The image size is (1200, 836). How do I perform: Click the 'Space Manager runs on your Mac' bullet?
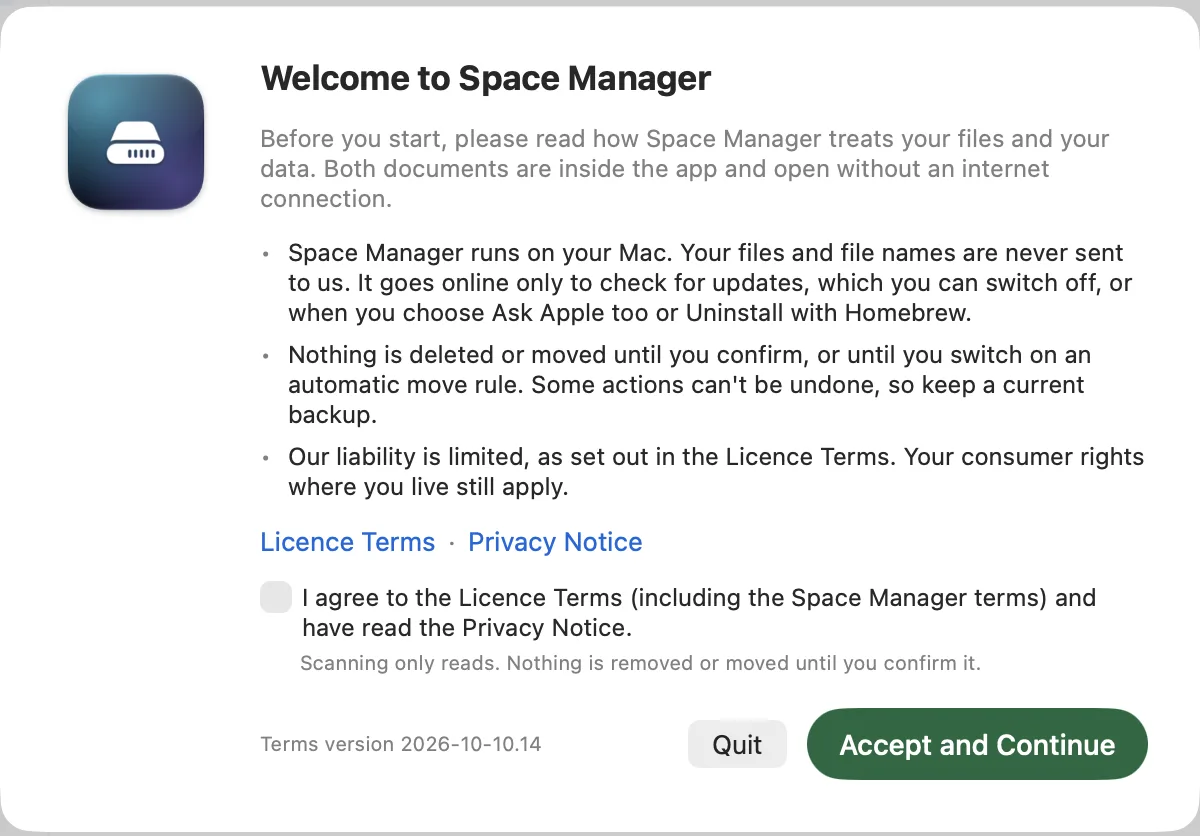point(710,283)
